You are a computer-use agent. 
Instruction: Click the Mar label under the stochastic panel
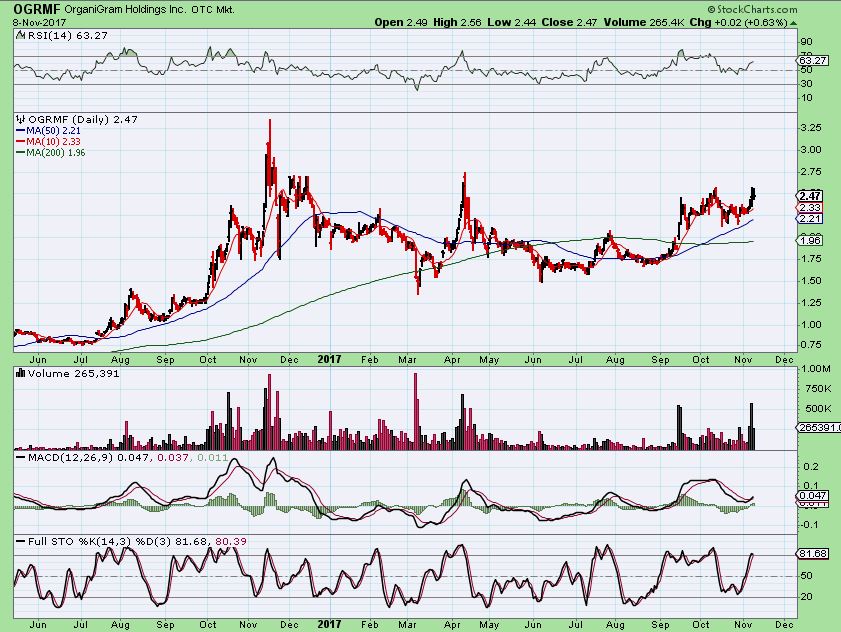point(408,624)
